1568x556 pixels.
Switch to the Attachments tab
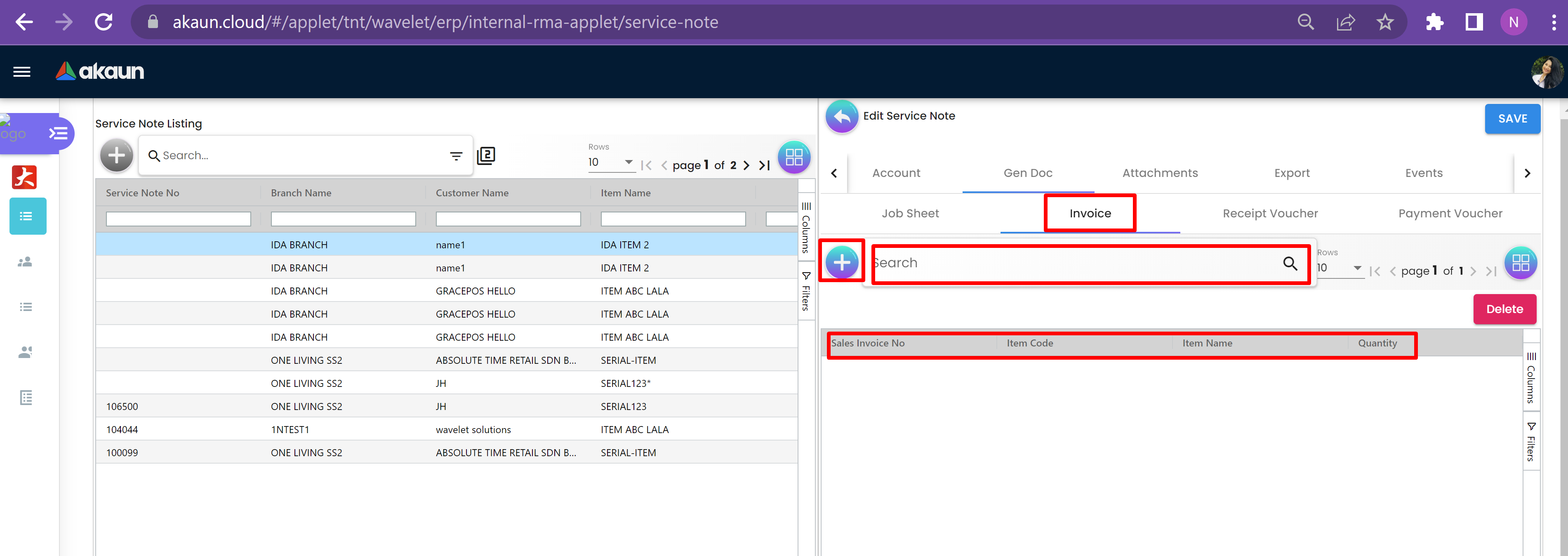point(1160,173)
